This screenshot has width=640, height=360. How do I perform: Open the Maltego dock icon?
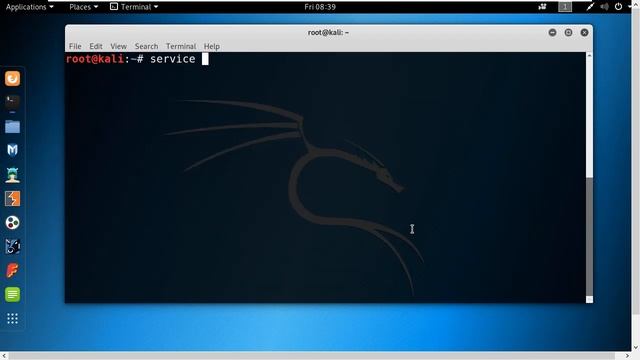tap(12, 222)
